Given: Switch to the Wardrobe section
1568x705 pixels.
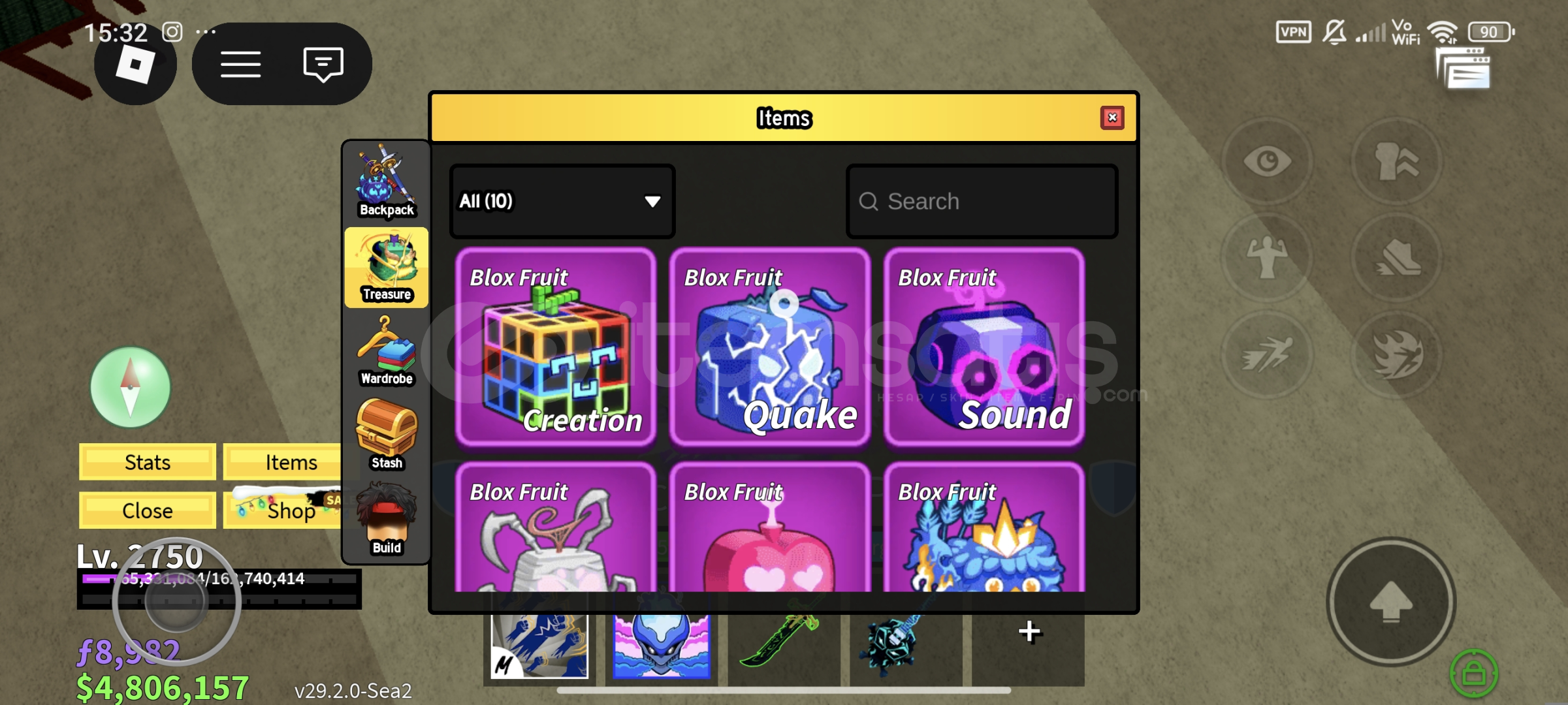Looking at the screenshot, I should pos(386,351).
